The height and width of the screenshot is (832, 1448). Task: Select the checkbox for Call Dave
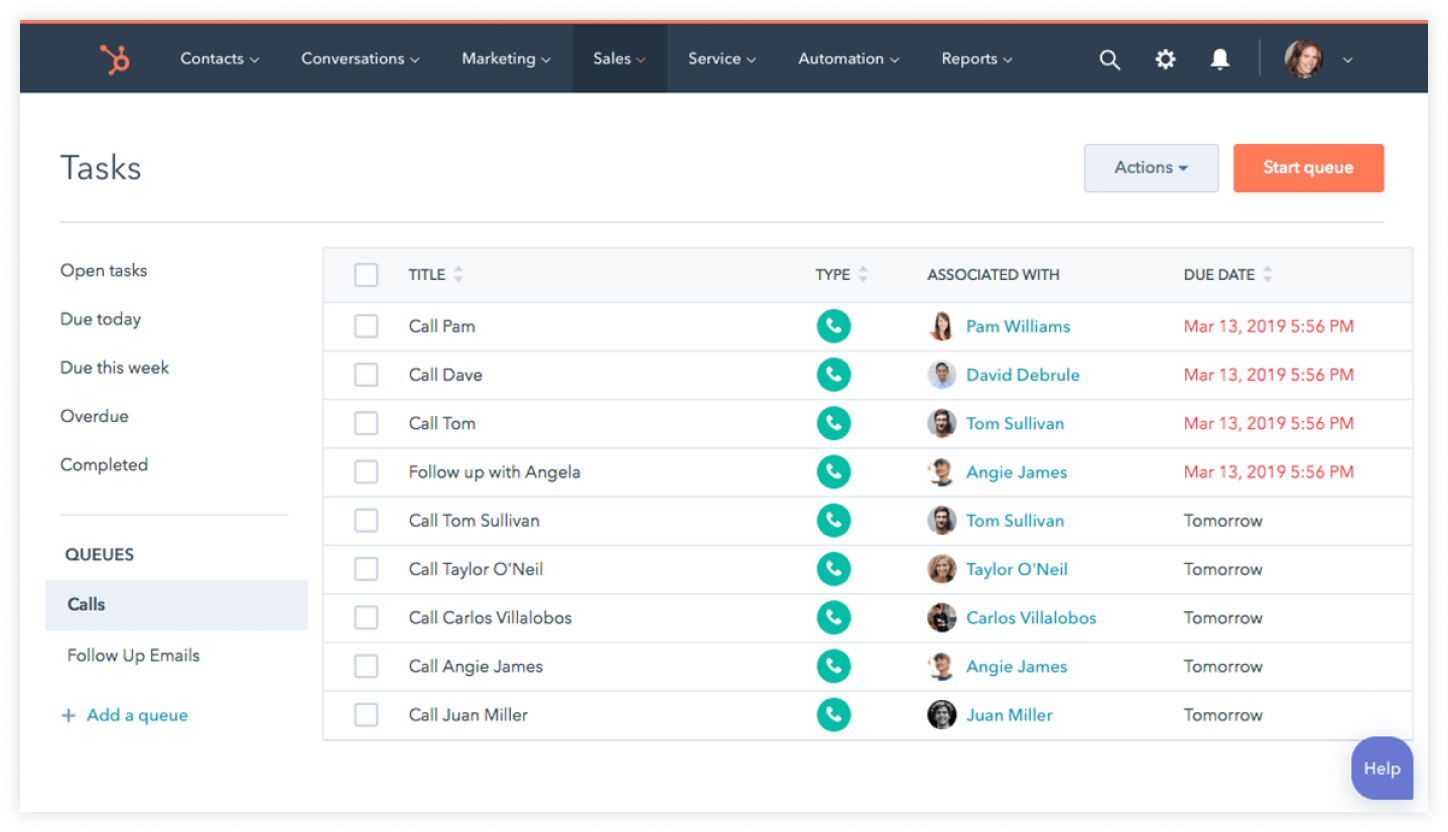tap(366, 374)
